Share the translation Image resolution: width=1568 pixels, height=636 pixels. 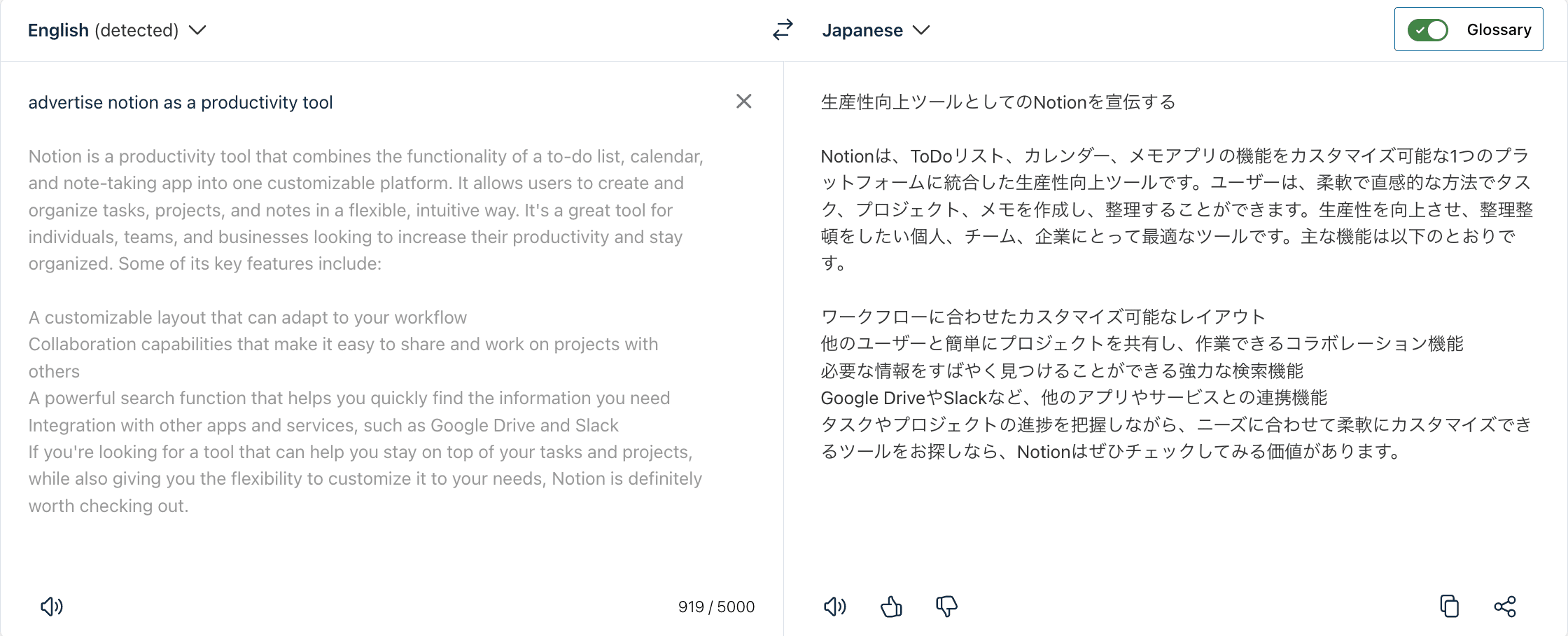(x=1504, y=607)
